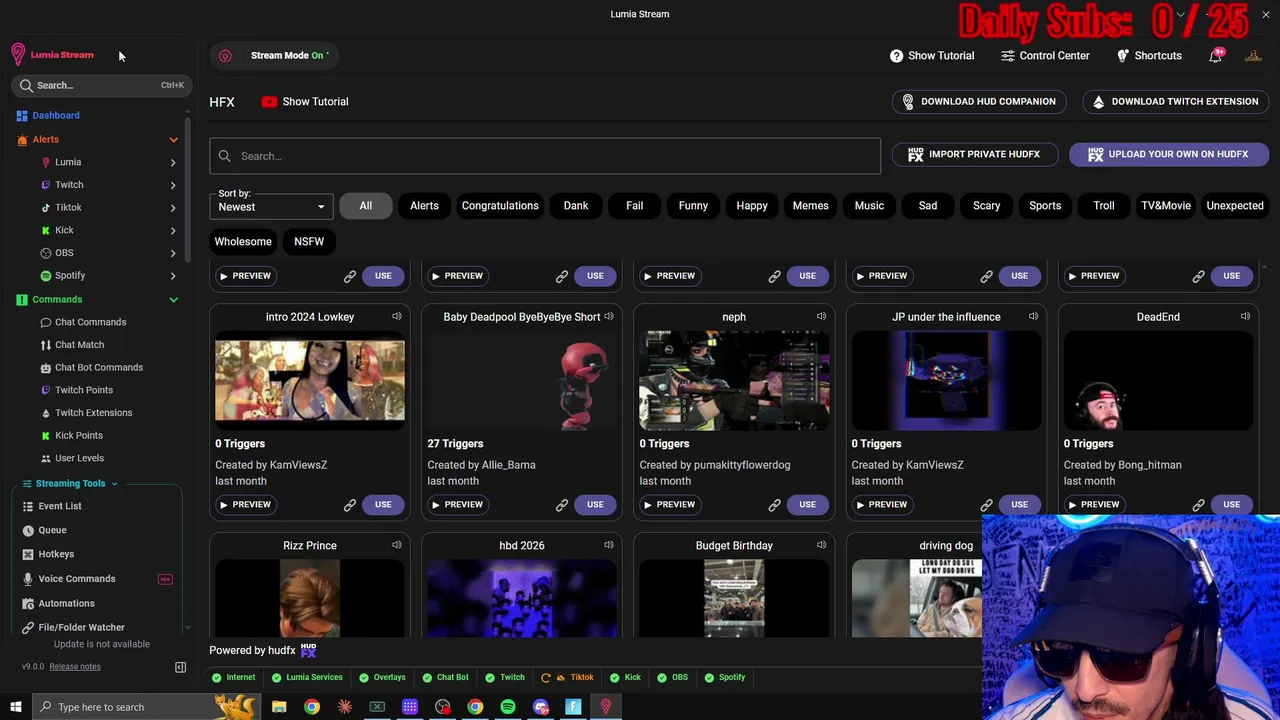Expand the Spotify alerts item
This screenshot has height=720, width=1280.
tap(173, 276)
